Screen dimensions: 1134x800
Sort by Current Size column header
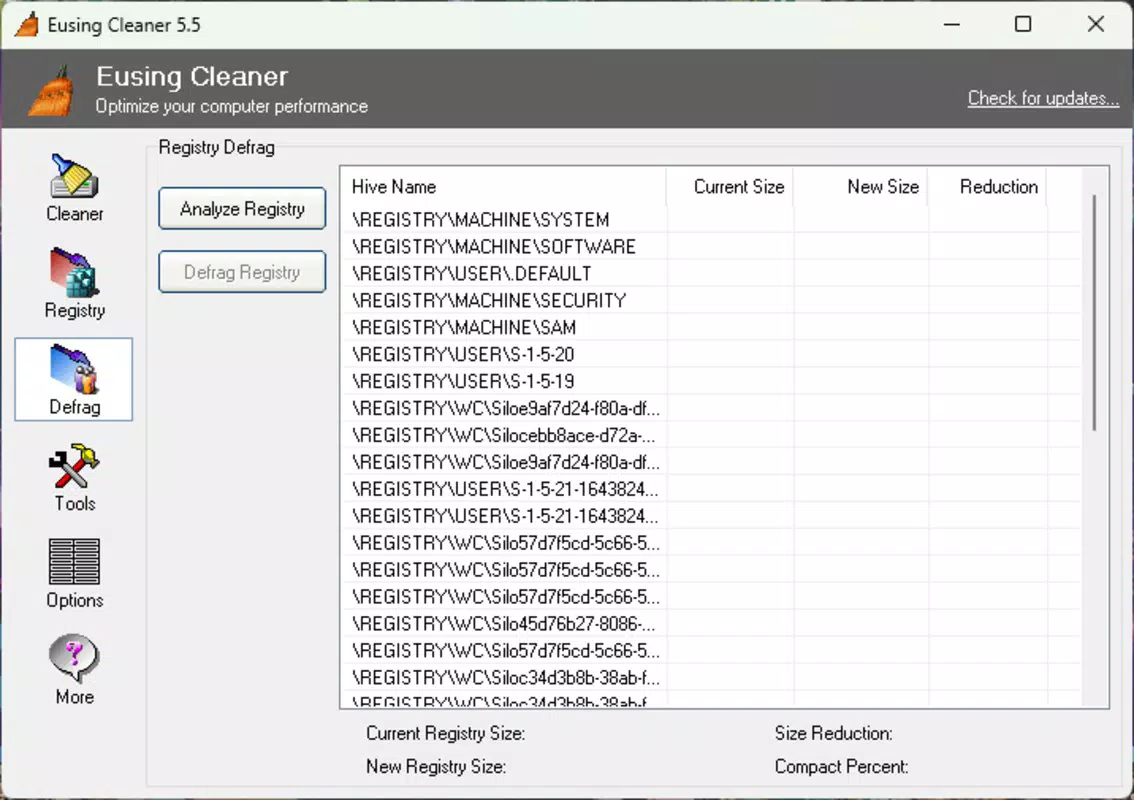click(x=730, y=187)
